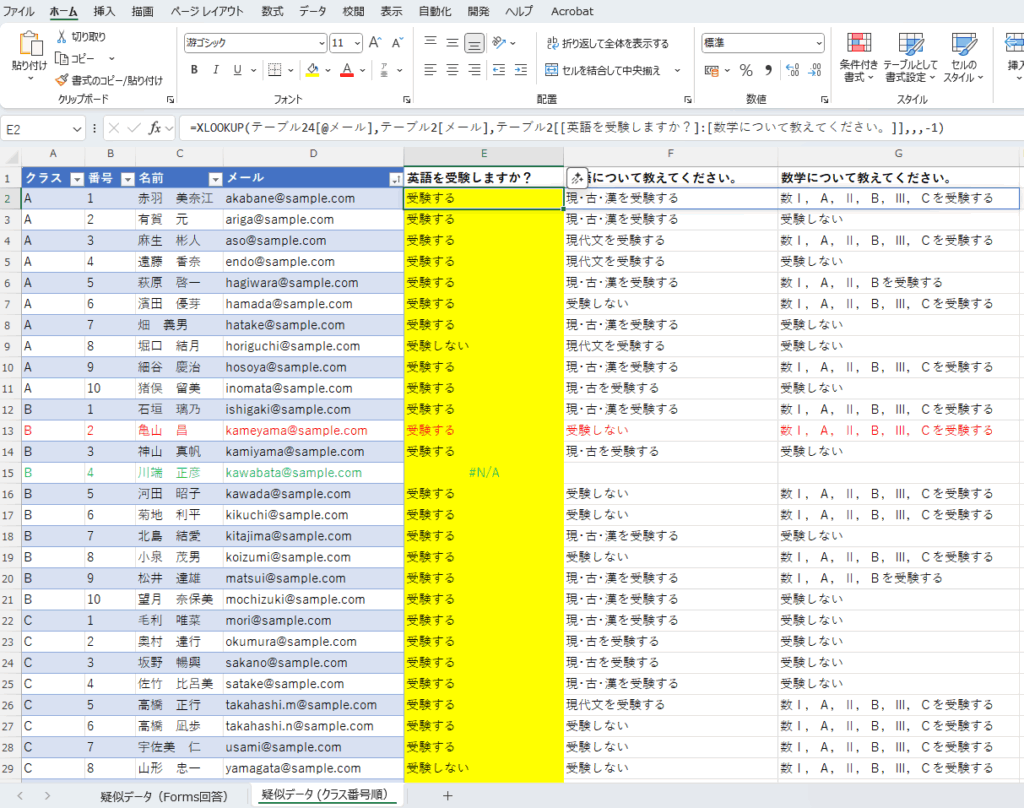Apply percent style to the cell
This screenshot has height=808, width=1024.
coord(746,71)
